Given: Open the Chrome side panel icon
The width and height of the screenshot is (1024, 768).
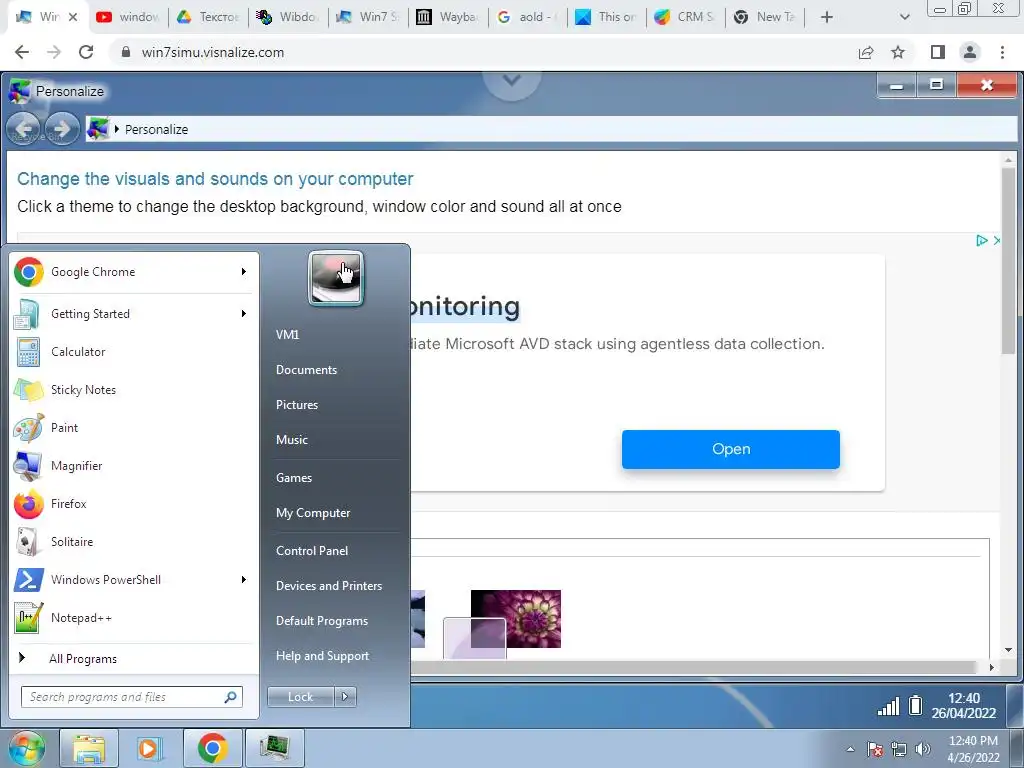Looking at the screenshot, I should (938, 52).
